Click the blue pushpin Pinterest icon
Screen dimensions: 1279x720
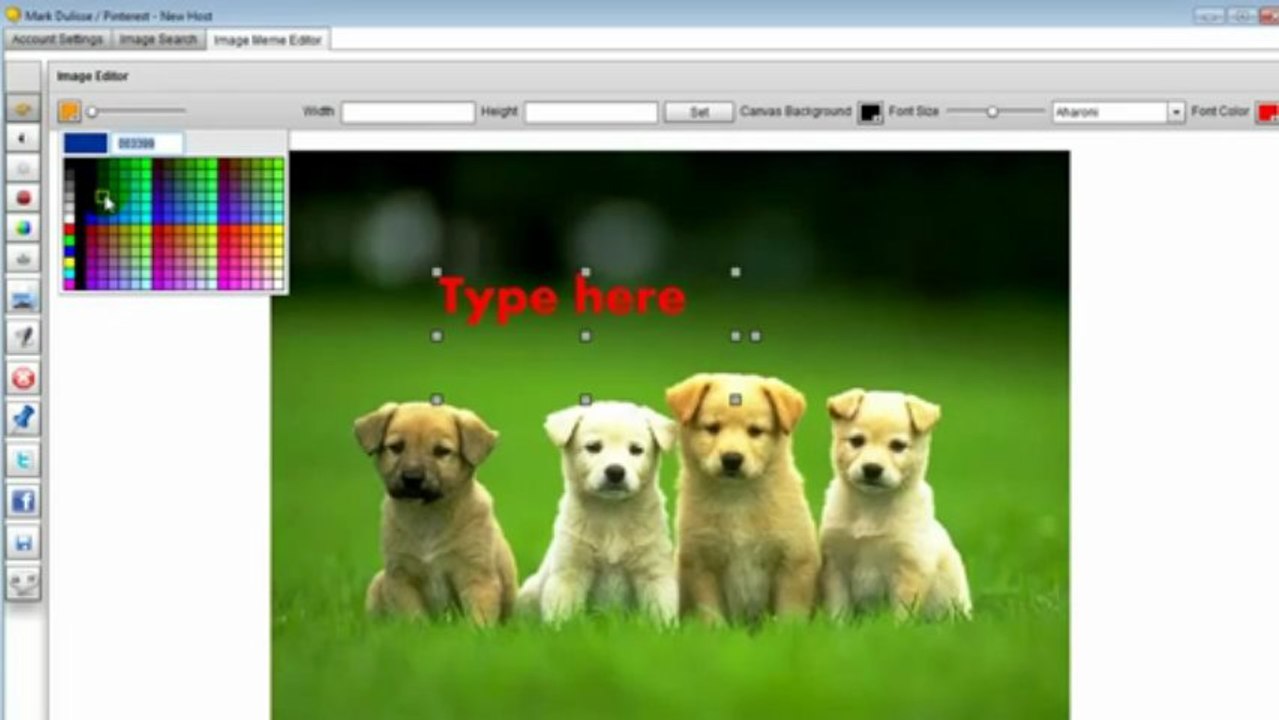pyautogui.click(x=24, y=419)
